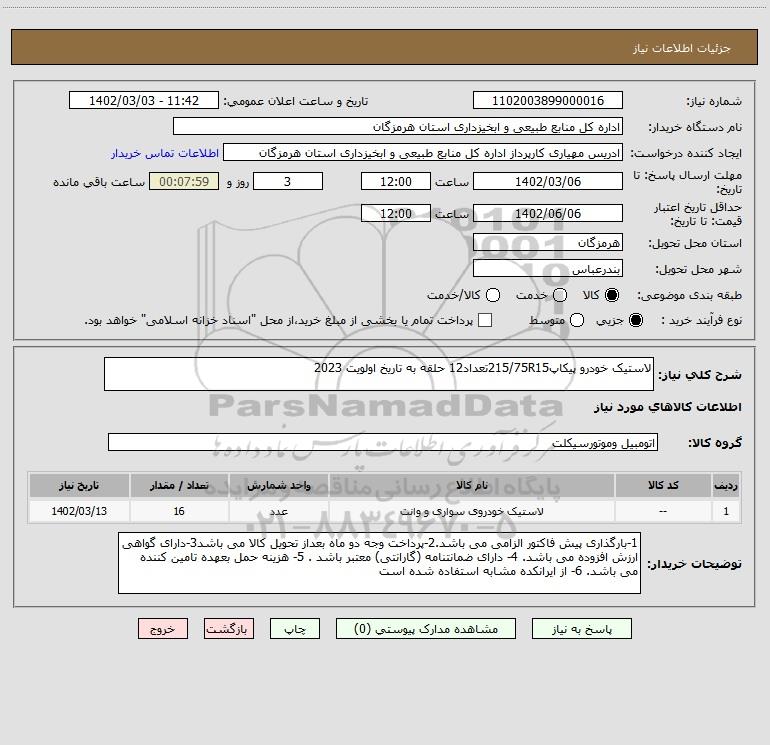Click the delivery city field بندرعباس

548,268
